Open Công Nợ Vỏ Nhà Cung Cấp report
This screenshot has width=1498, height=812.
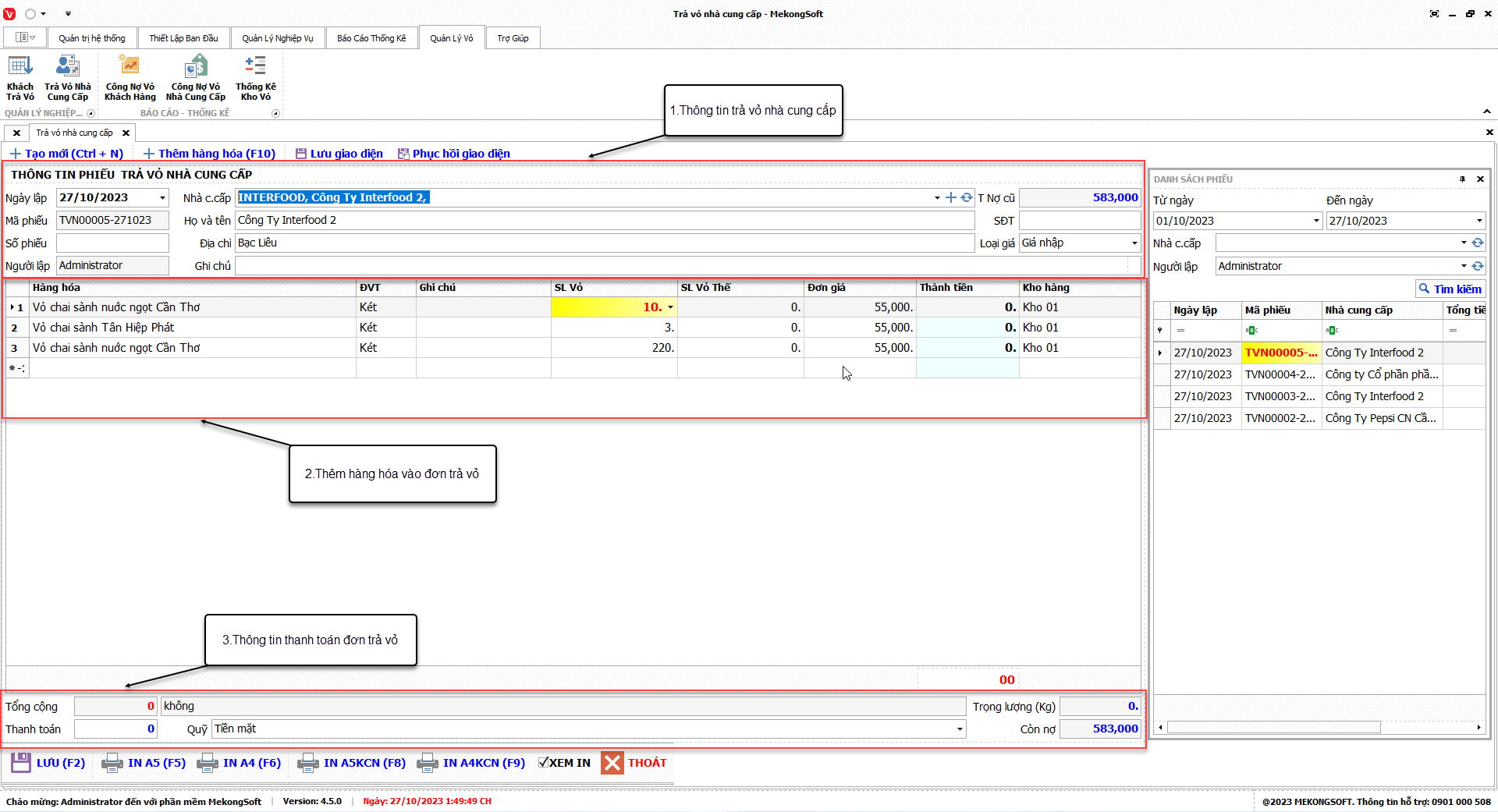pos(196,67)
